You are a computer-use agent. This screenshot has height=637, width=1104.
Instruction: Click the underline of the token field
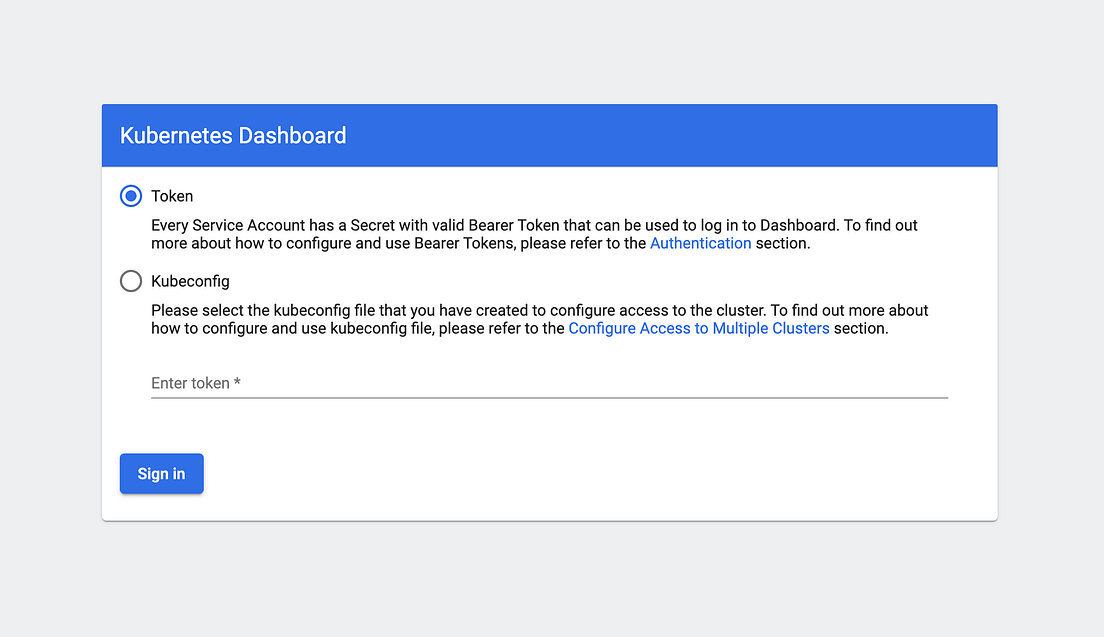(x=549, y=398)
